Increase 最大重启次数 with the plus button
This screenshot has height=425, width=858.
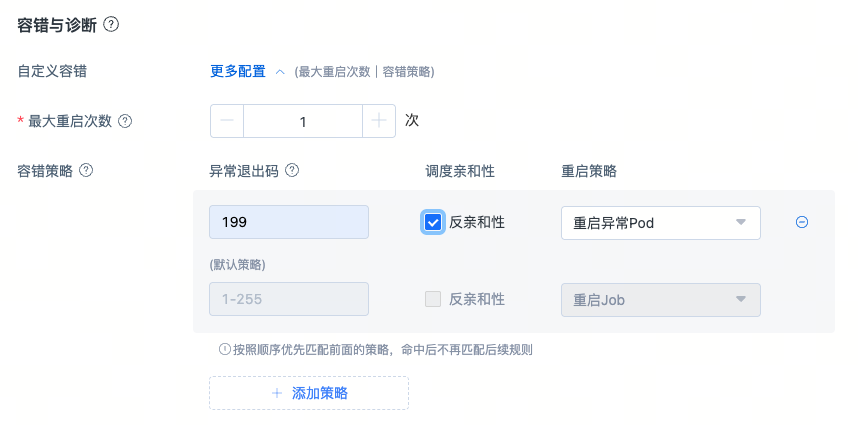(x=379, y=121)
